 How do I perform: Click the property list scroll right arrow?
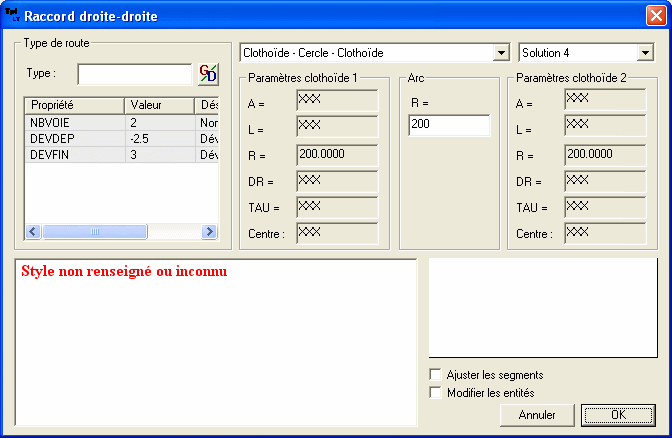pyautogui.click(x=210, y=231)
